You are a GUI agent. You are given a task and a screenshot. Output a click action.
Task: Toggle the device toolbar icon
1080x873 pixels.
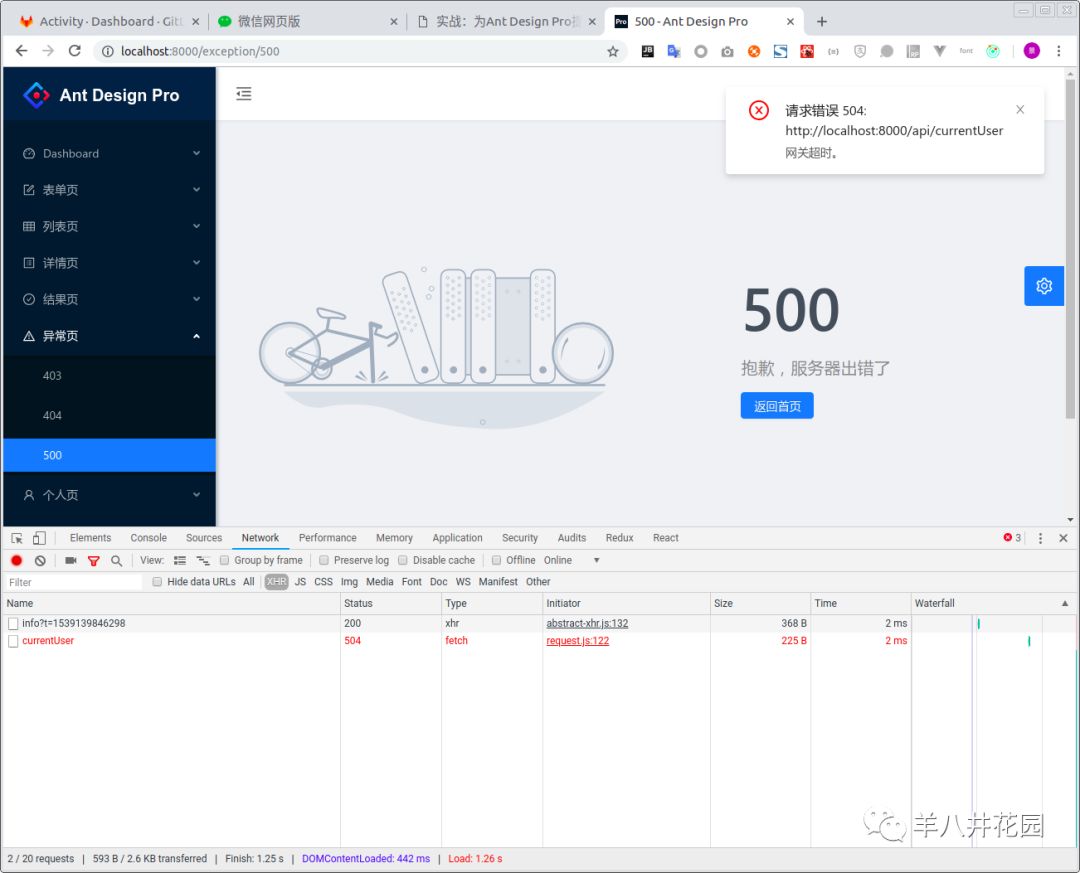[x=37, y=537]
